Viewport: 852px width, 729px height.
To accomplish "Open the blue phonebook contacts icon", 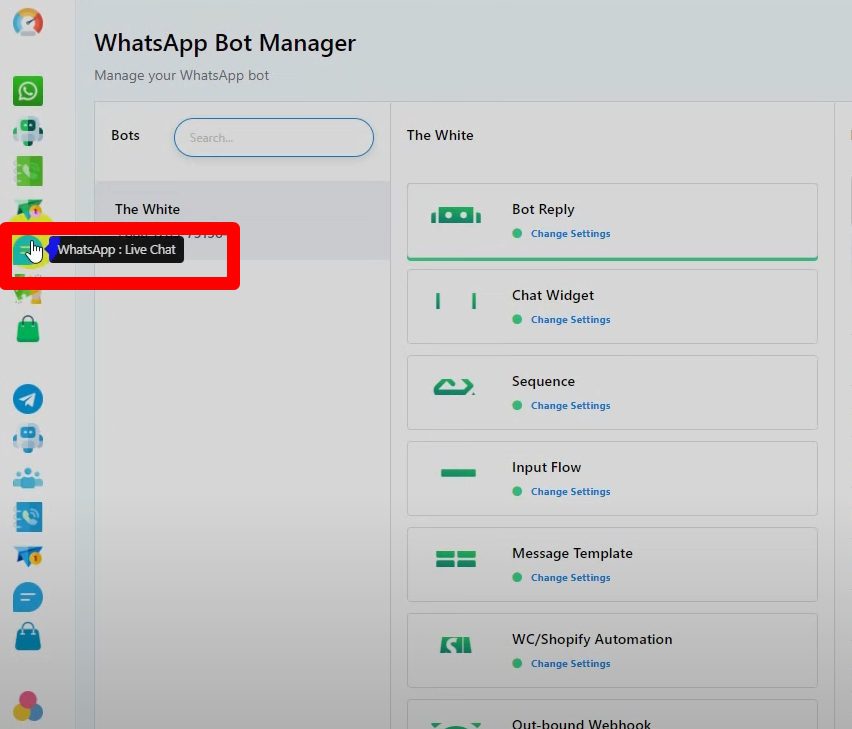I will pos(28,517).
